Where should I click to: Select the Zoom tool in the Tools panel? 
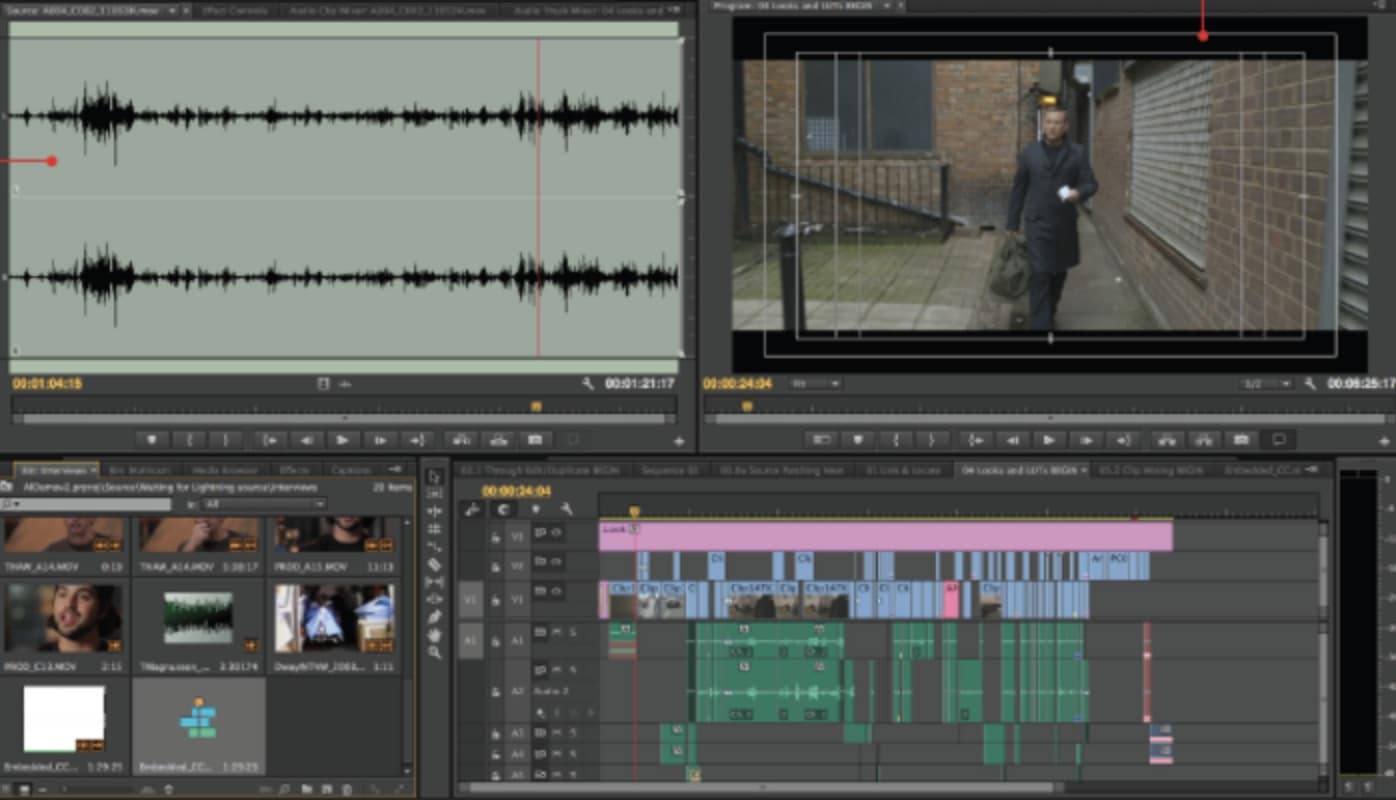coord(435,650)
